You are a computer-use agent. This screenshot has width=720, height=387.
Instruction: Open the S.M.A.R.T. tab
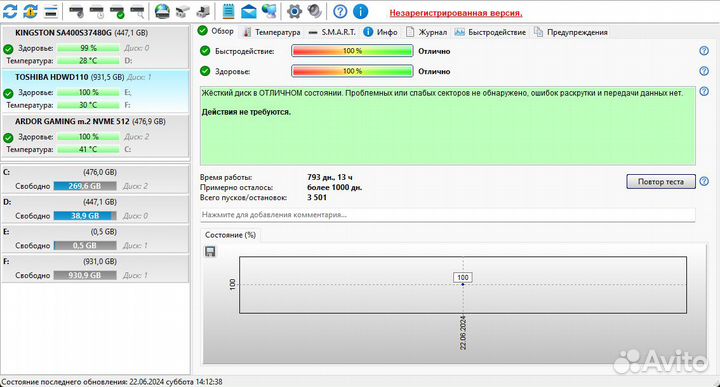(x=332, y=32)
